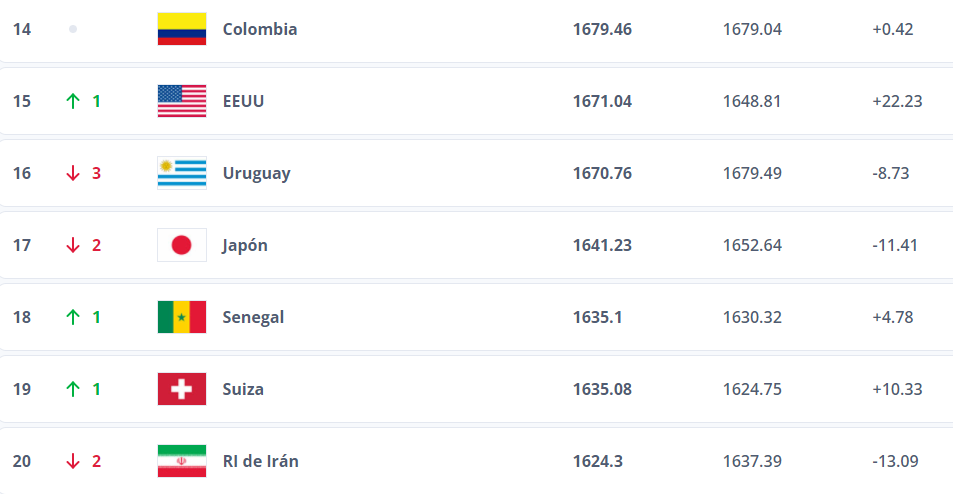Click EEUU green up arrow

click(72, 101)
